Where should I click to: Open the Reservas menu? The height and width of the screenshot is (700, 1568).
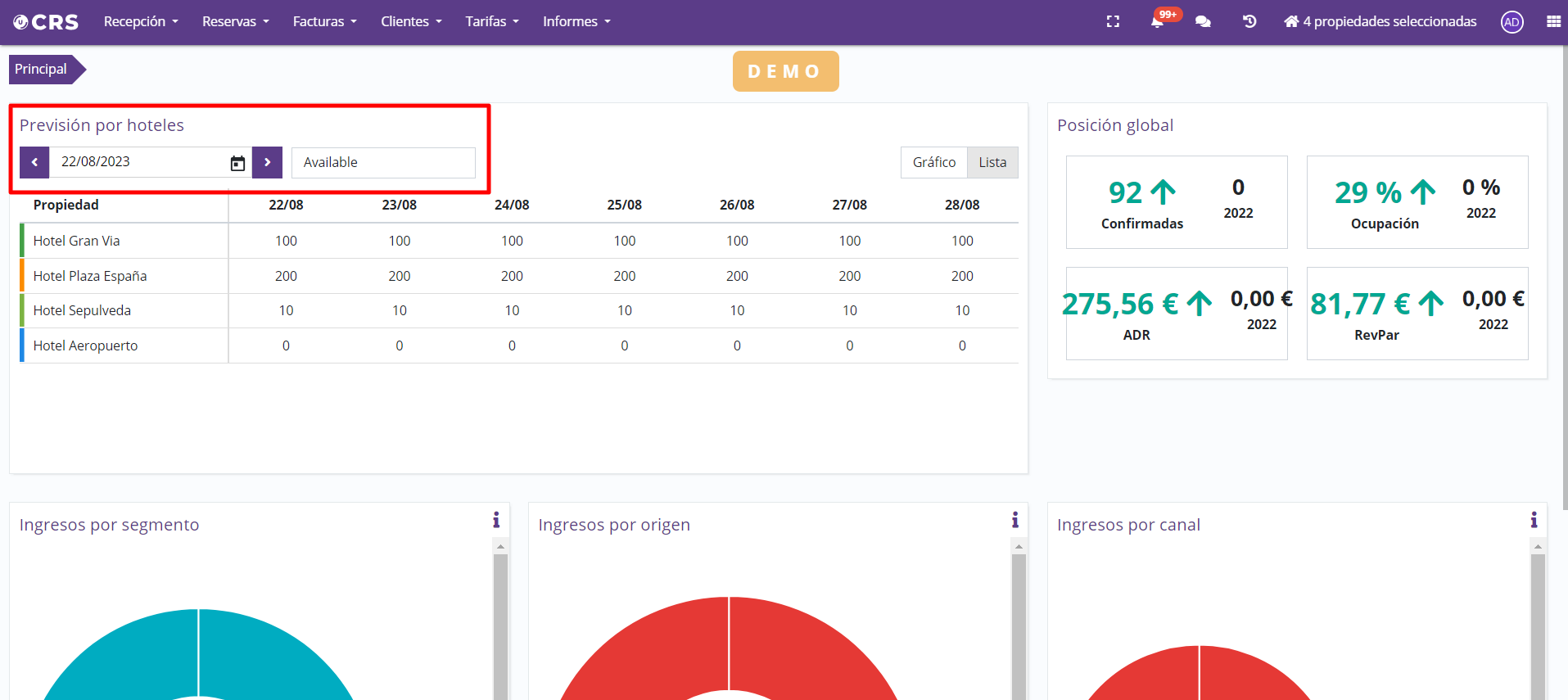[235, 22]
